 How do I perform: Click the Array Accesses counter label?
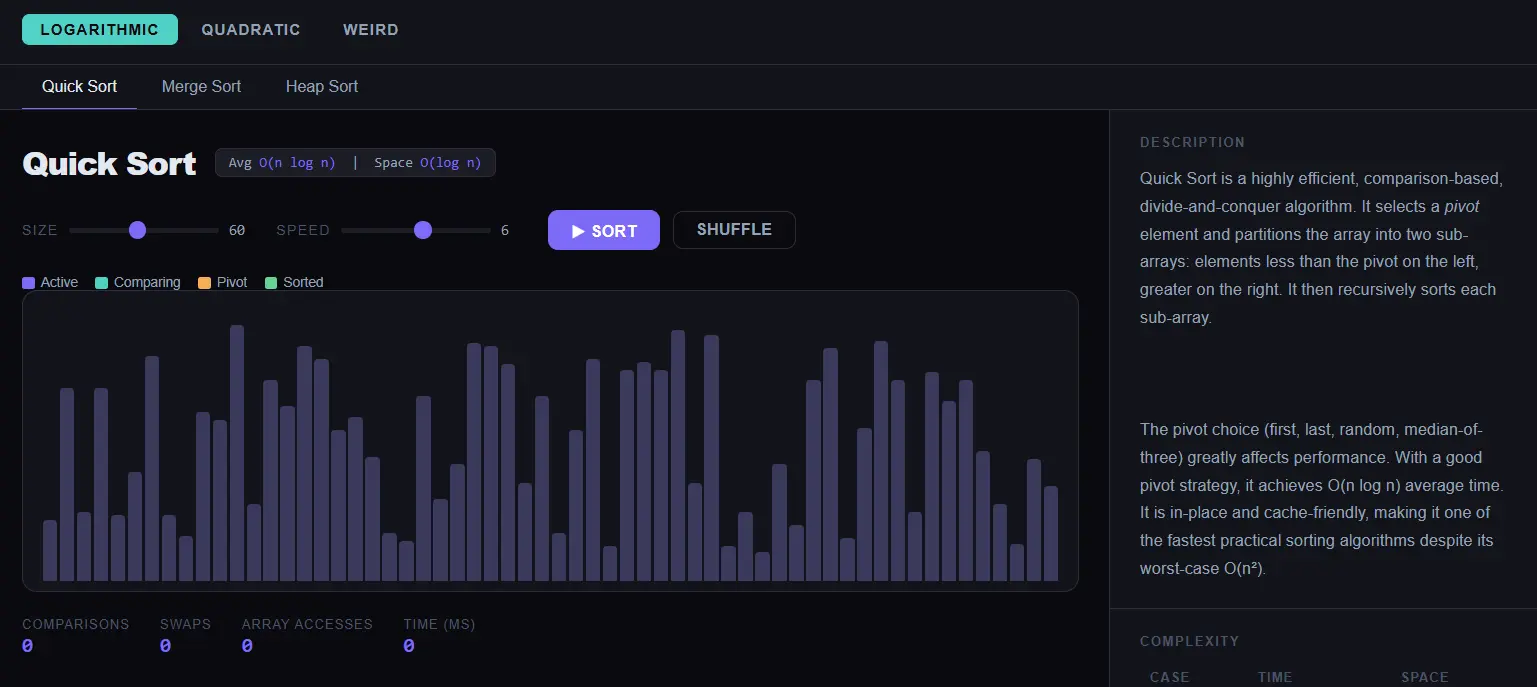307,624
